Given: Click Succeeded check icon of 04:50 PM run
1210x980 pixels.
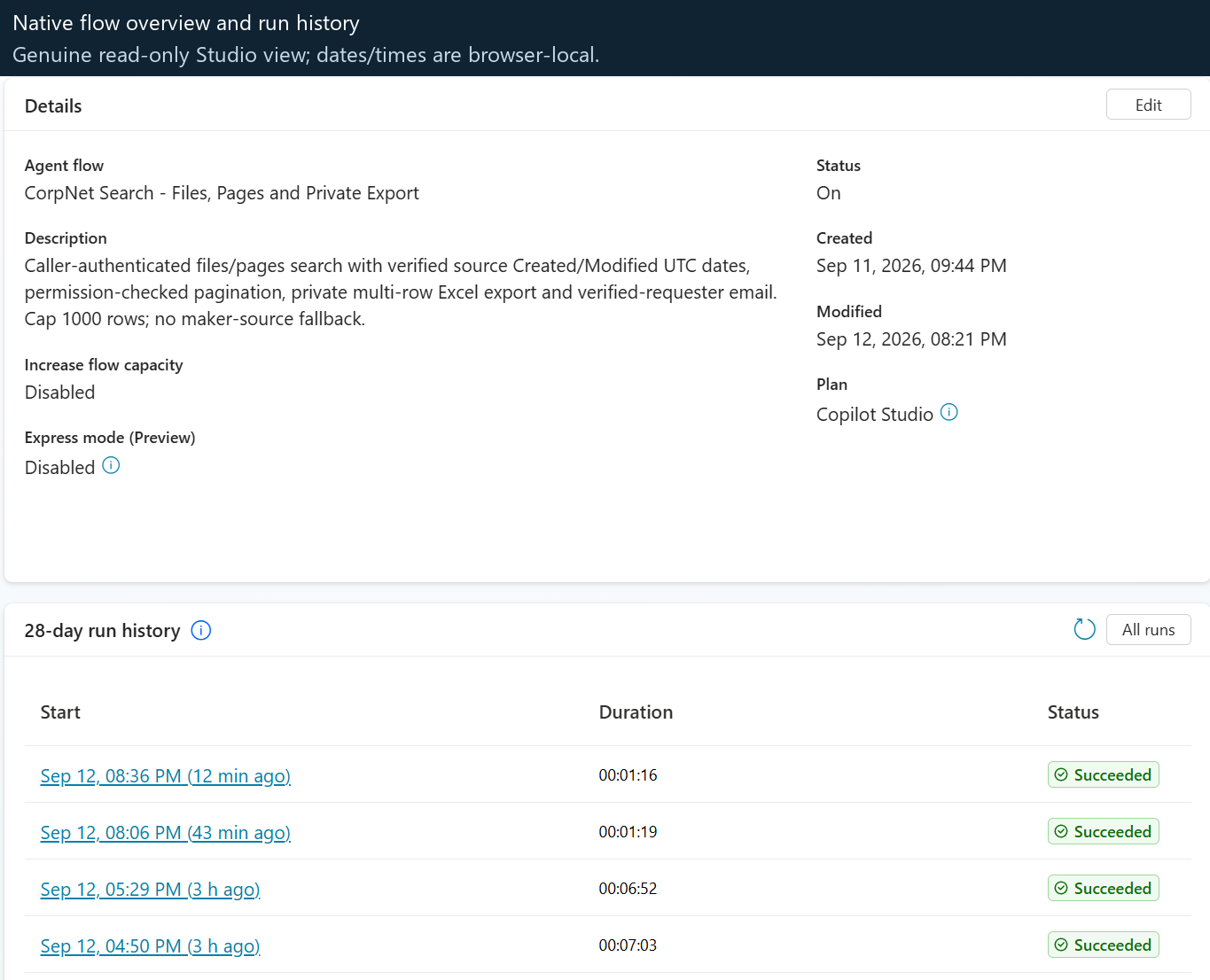Looking at the screenshot, I should click(x=1061, y=945).
